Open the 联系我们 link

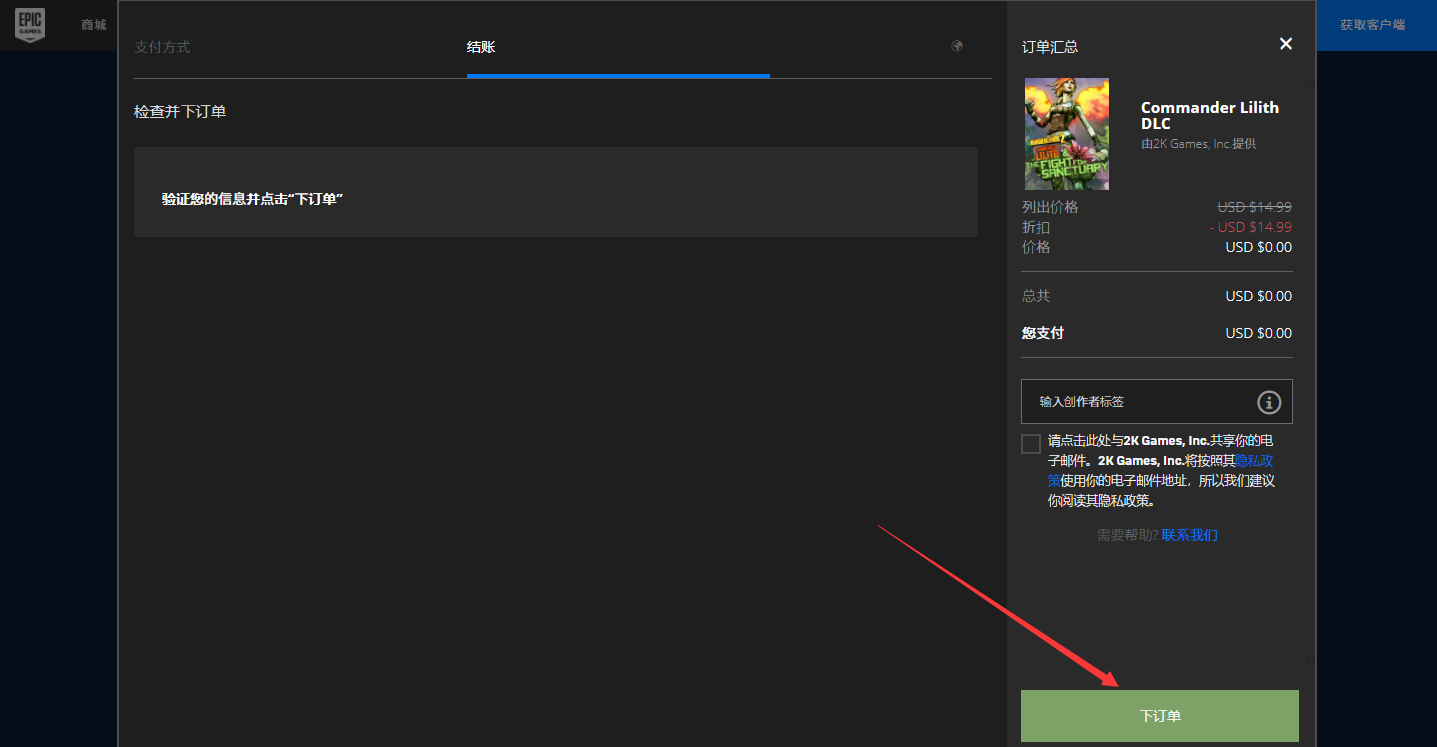1189,535
